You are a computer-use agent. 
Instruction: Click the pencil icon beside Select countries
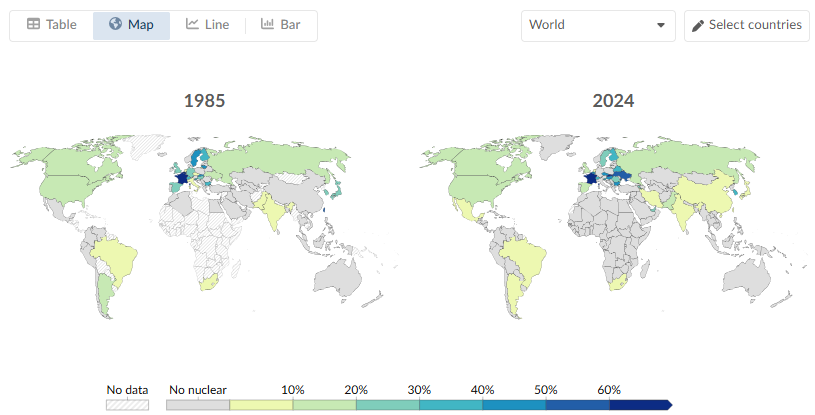[x=698, y=25]
